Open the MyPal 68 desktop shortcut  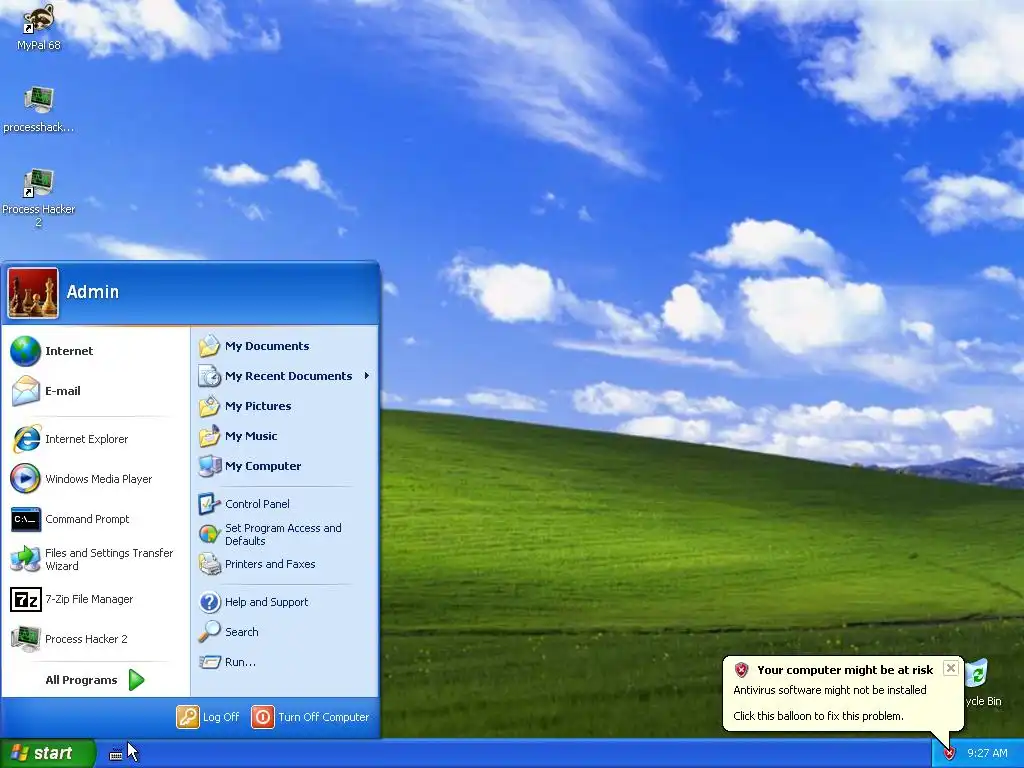pyautogui.click(x=39, y=26)
